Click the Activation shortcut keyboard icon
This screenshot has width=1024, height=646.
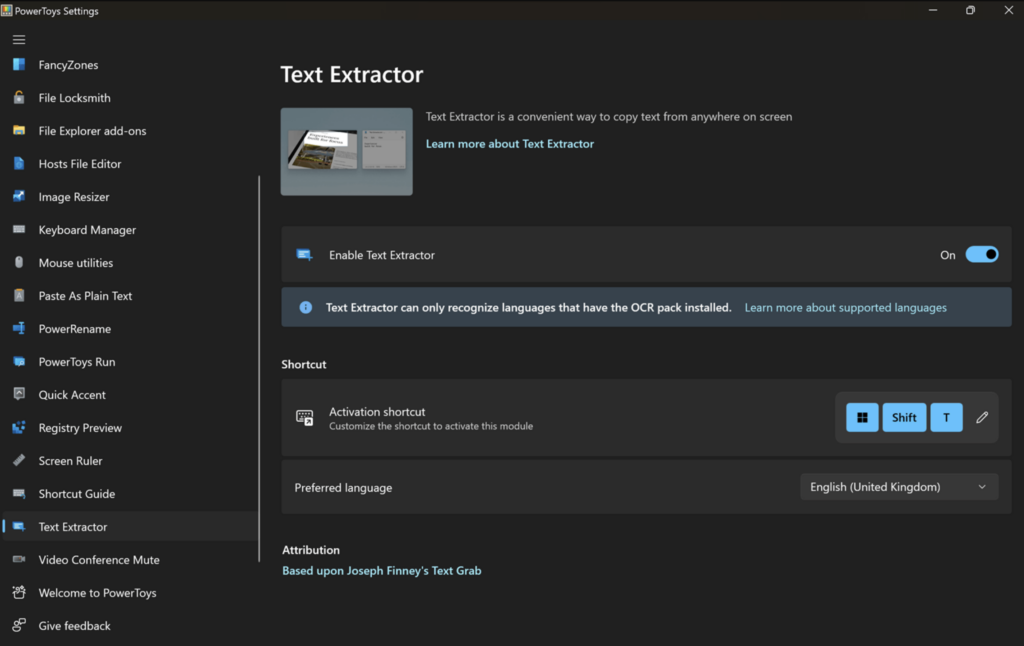click(x=304, y=417)
